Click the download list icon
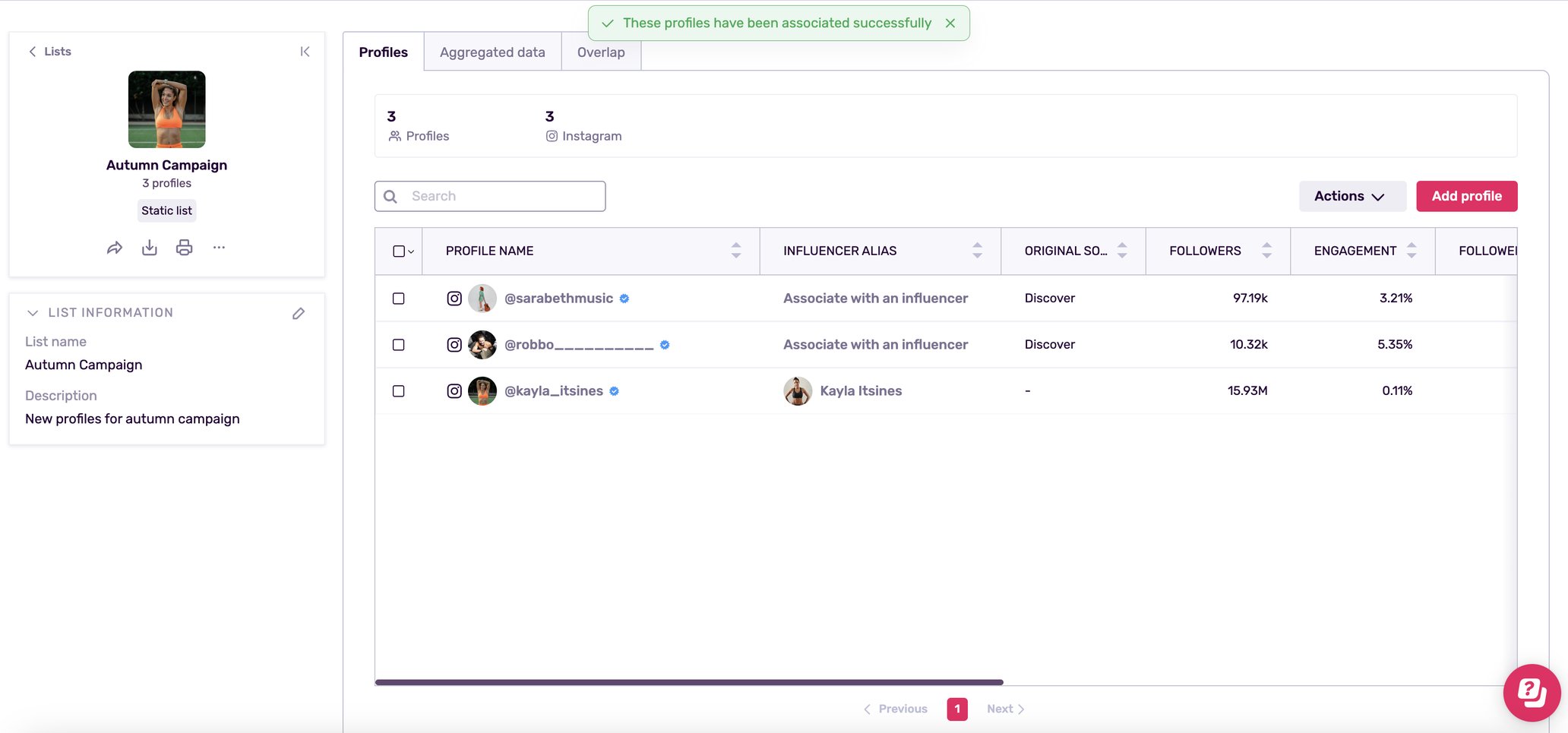This screenshot has height=733, width=1568. 150,248
